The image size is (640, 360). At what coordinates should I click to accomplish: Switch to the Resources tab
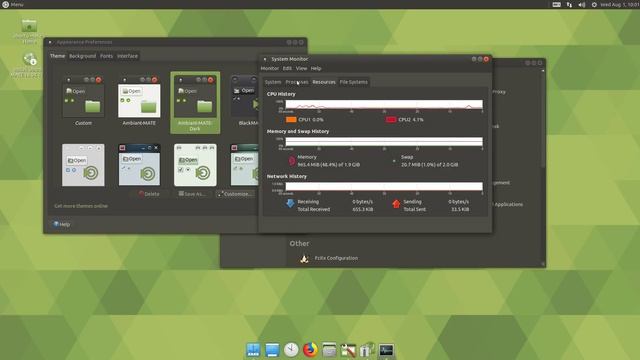click(324, 82)
